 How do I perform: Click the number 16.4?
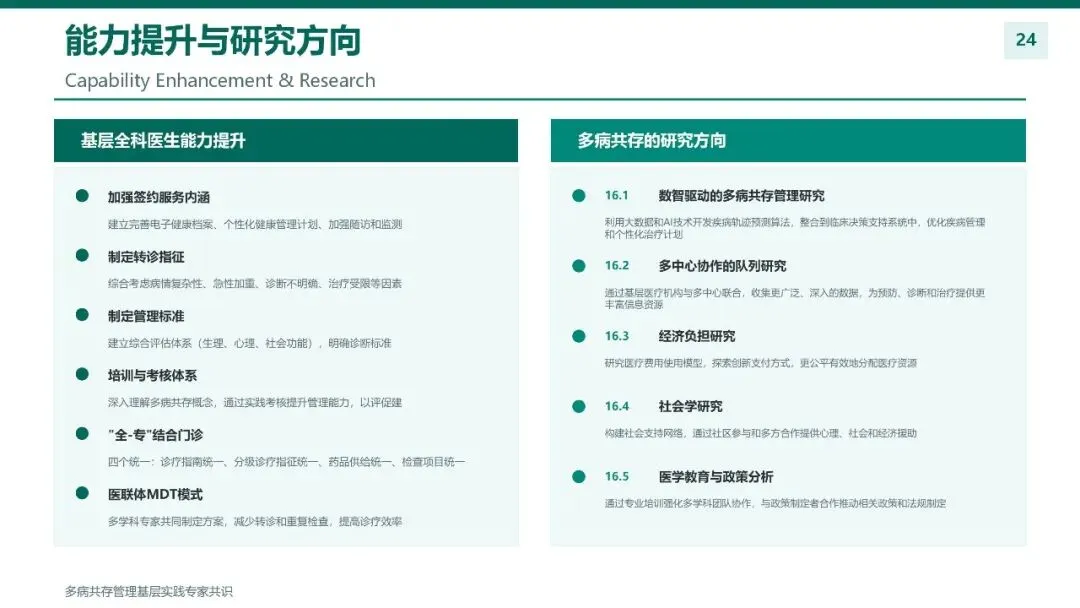[x=616, y=406]
